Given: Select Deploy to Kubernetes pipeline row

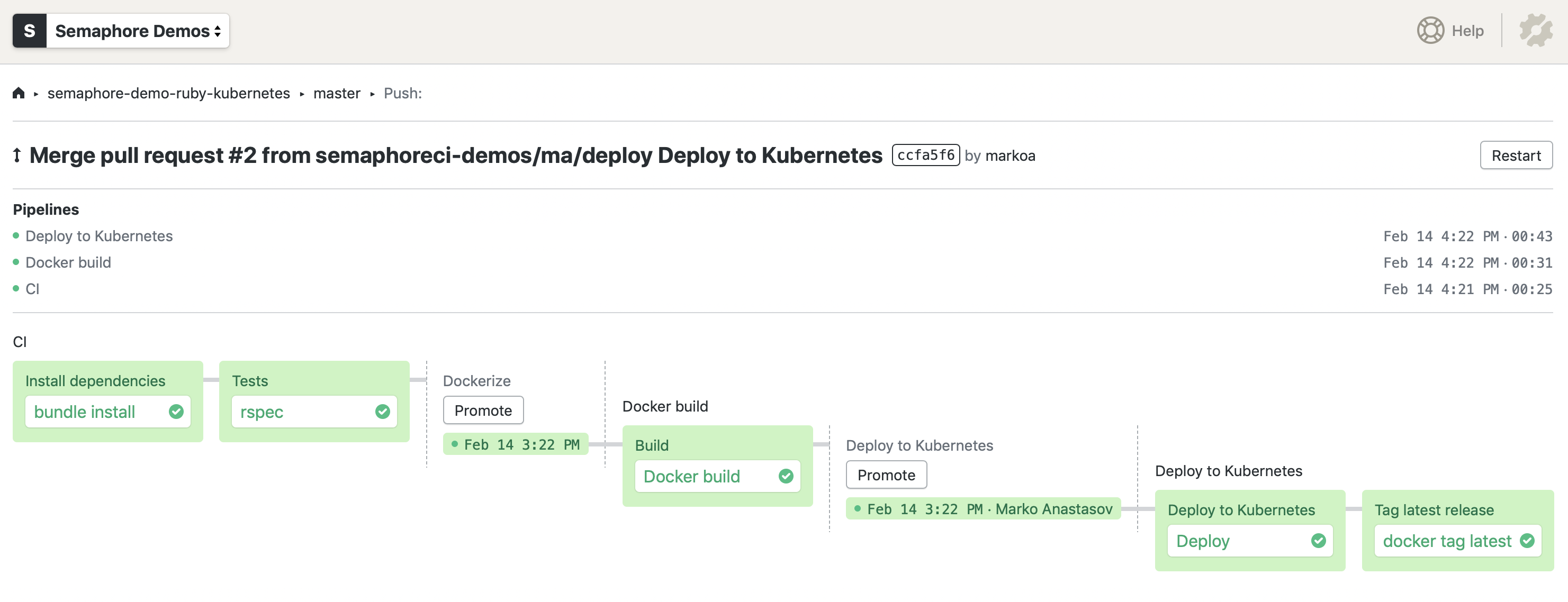Looking at the screenshot, I should [98, 236].
